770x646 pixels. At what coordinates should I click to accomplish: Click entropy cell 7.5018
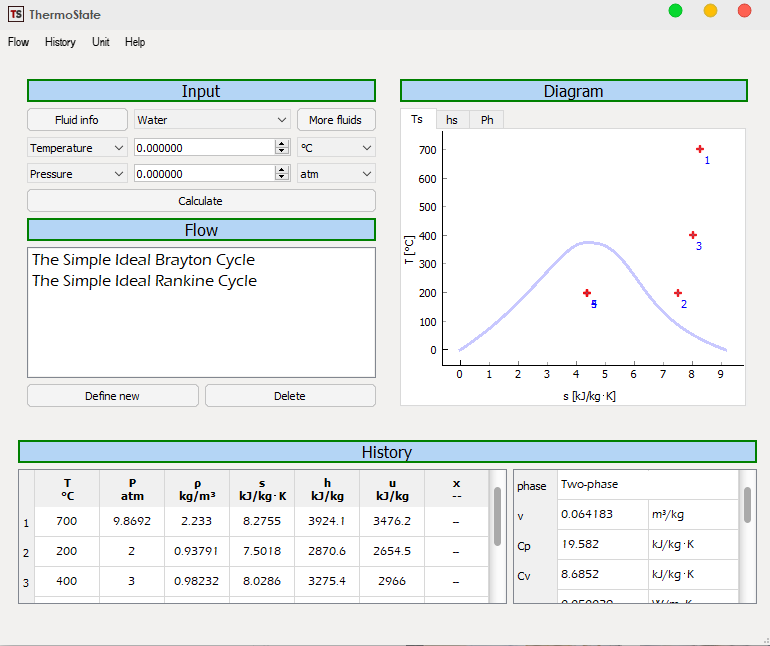pos(262,551)
